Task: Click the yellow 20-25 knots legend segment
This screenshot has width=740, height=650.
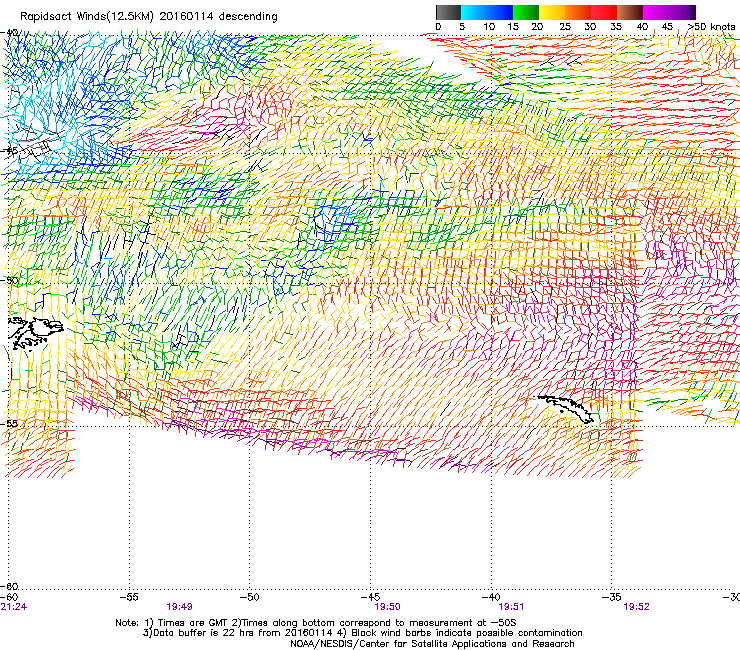Action: (x=552, y=12)
